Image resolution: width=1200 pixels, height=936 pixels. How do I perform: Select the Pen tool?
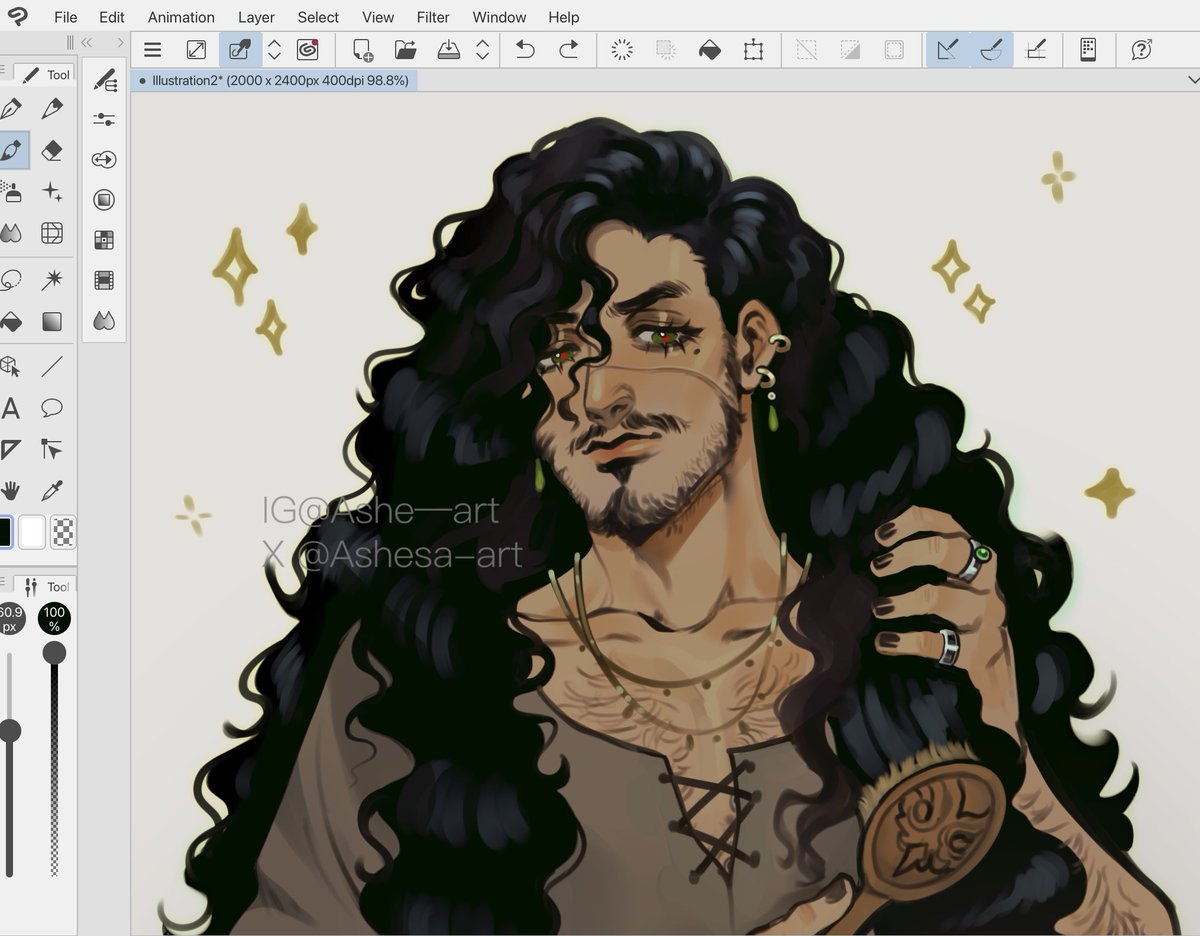tap(10, 108)
